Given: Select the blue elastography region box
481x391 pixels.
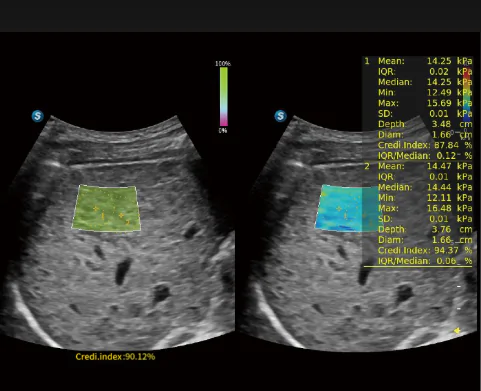Looking at the screenshot, I should point(347,208).
